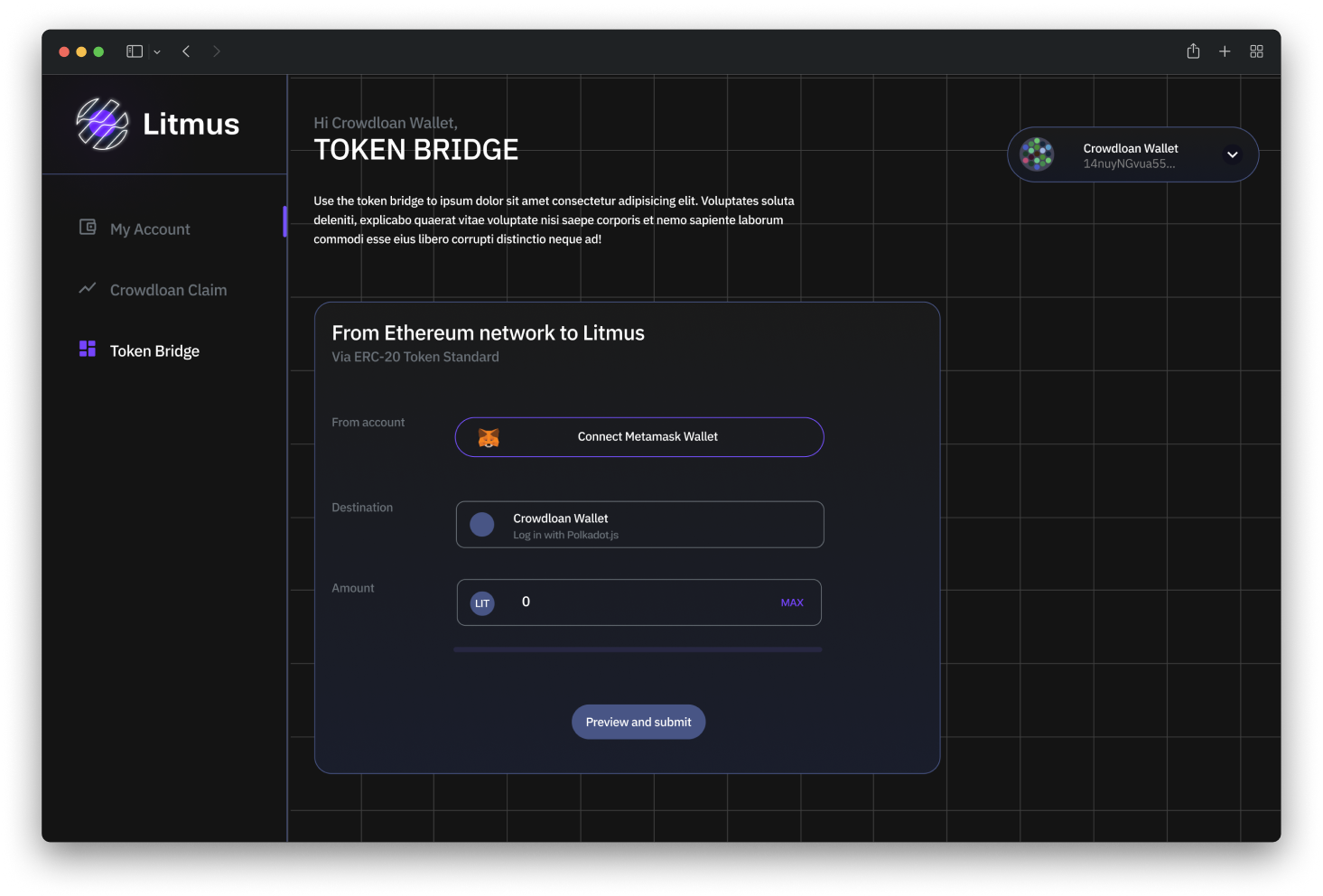Open the Destination Crowdloan Wallet selector
The image size is (1323, 896).
pyautogui.click(x=640, y=525)
